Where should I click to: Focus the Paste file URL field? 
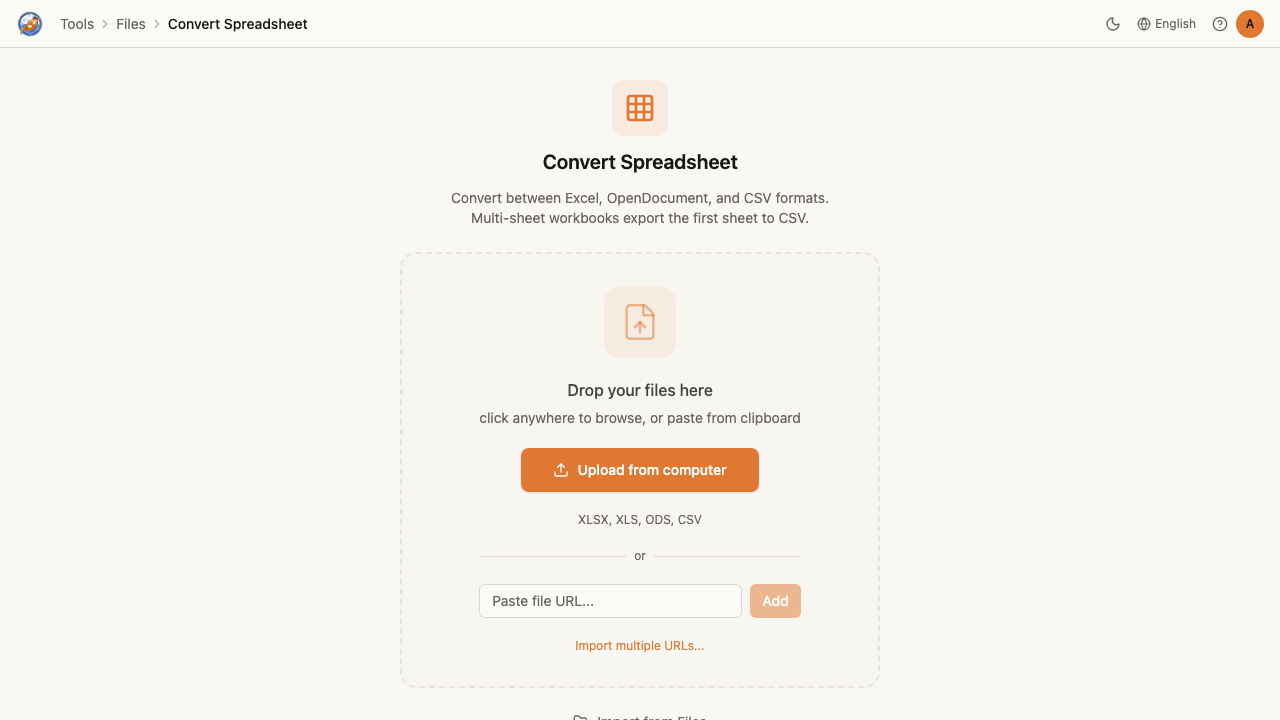[x=610, y=601]
